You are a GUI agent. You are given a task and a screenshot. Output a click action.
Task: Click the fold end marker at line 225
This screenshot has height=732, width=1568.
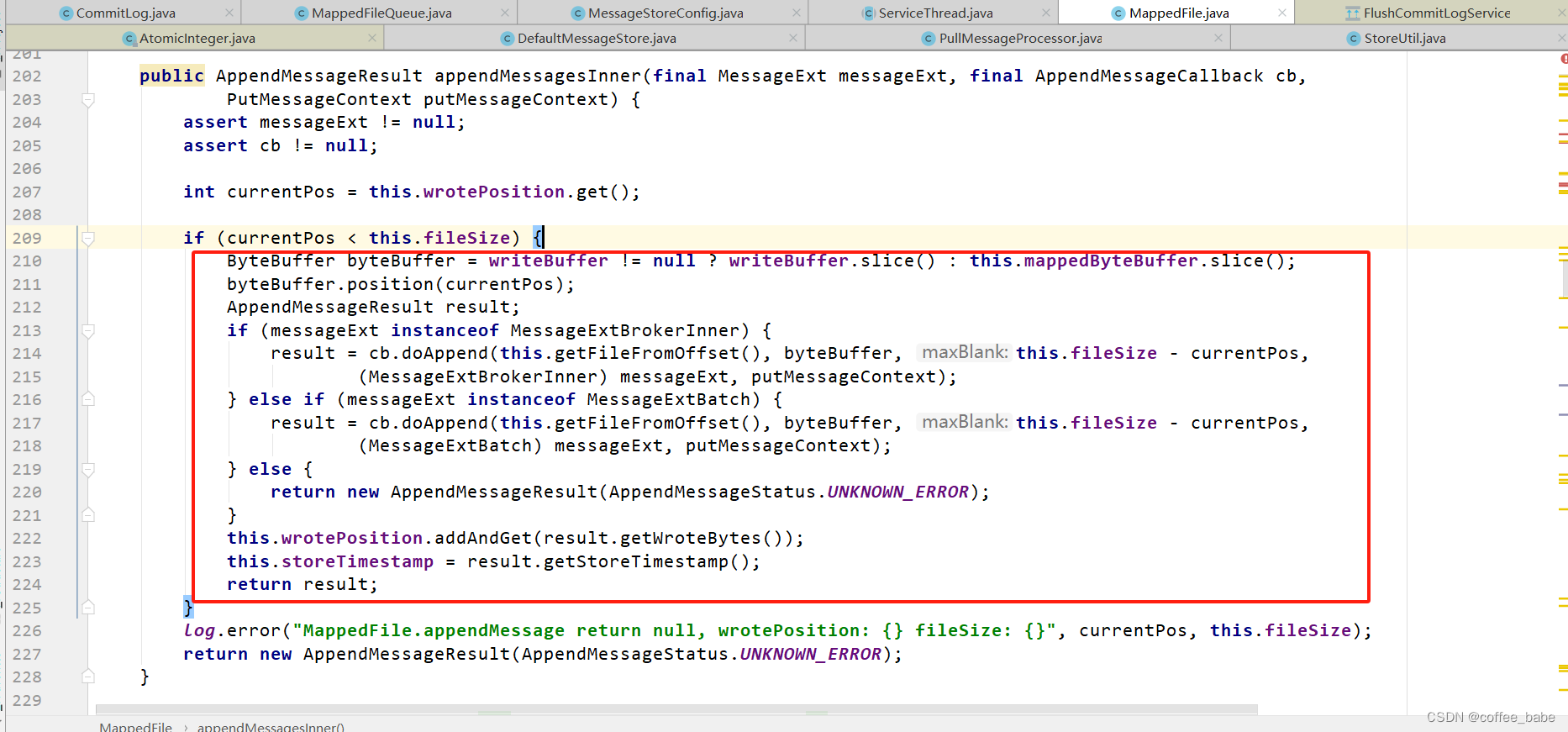[x=88, y=608]
